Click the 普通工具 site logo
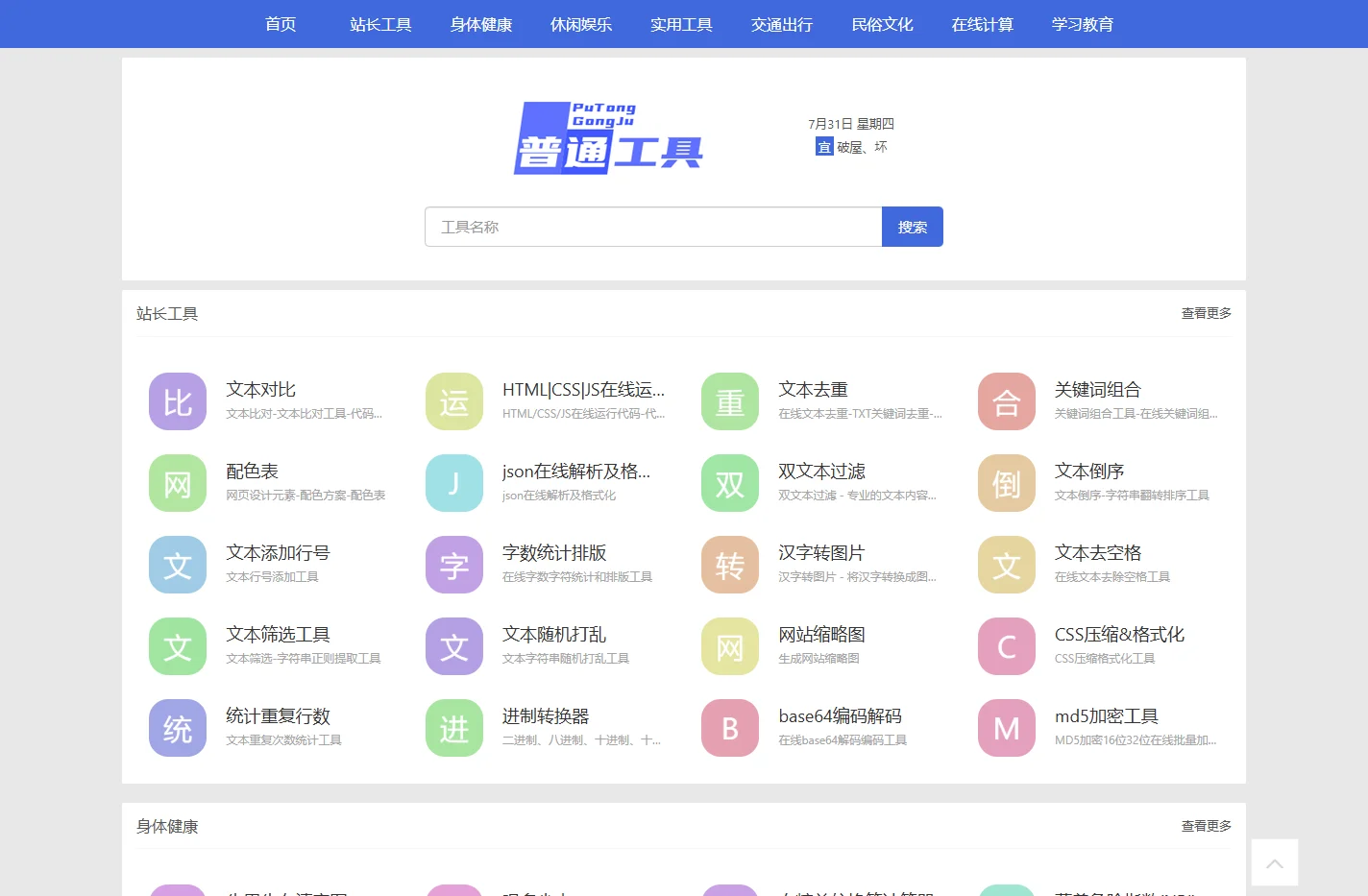 pos(608,137)
